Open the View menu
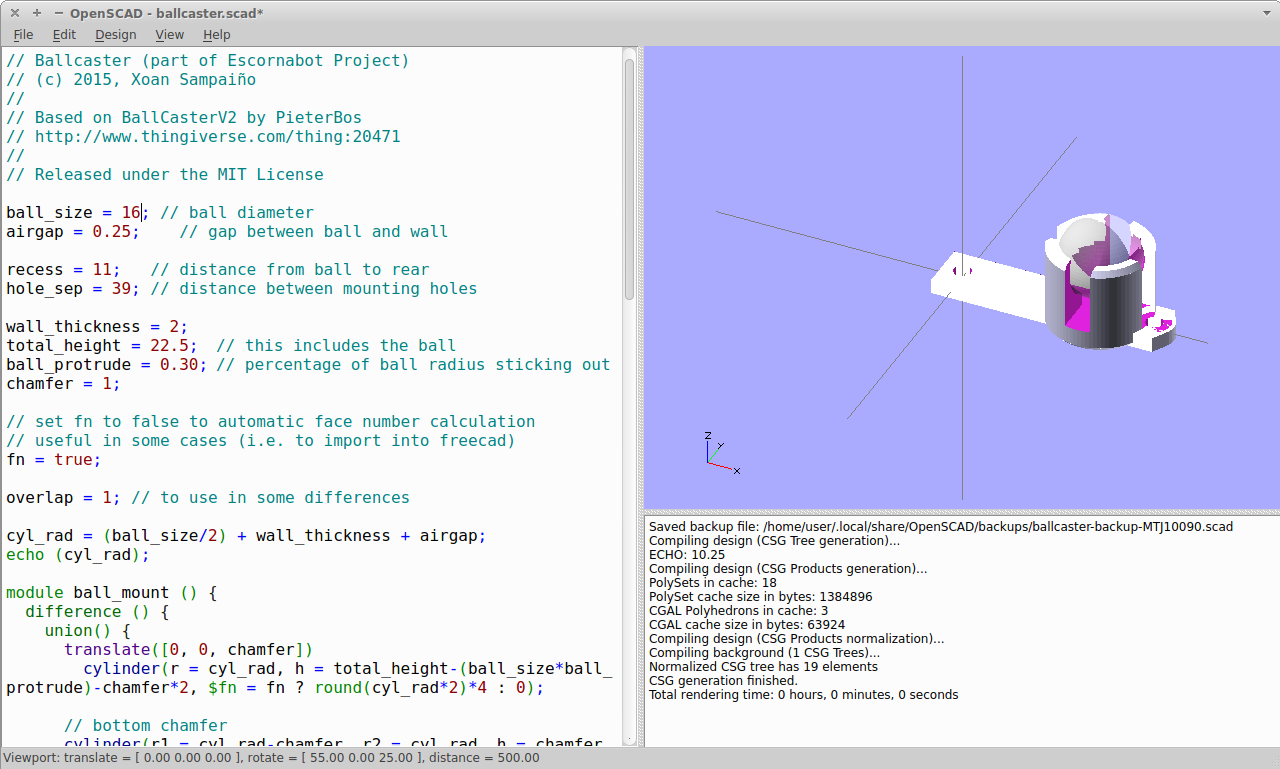This screenshot has width=1280, height=769. click(170, 34)
